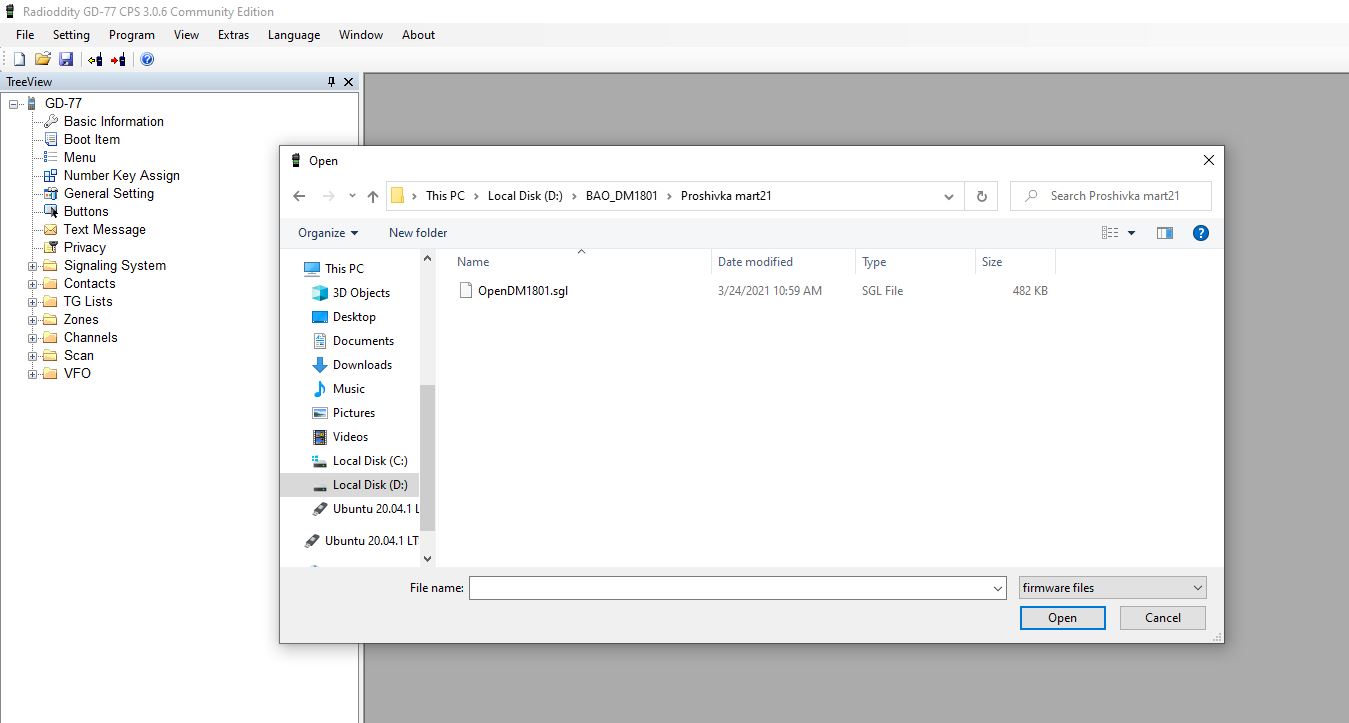The image size is (1349, 723).
Task: Select Local Disk (D:) in navigation pane
Action: tap(350, 485)
